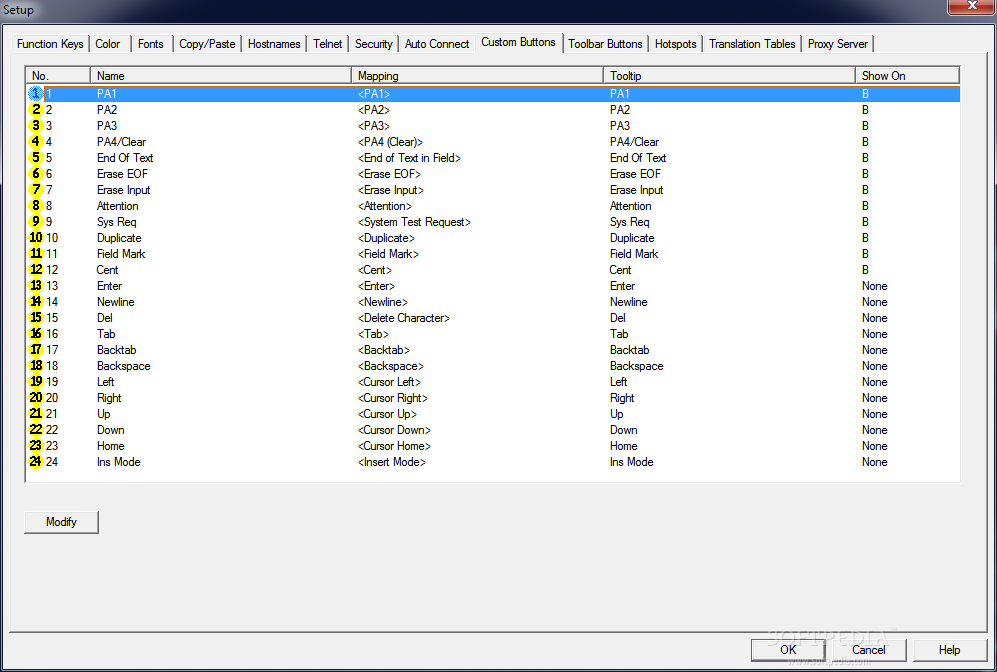Image resolution: width=997 pixels, height=672 pixels.
Task: Sort by the No. column header
Action: click(58, 76)
